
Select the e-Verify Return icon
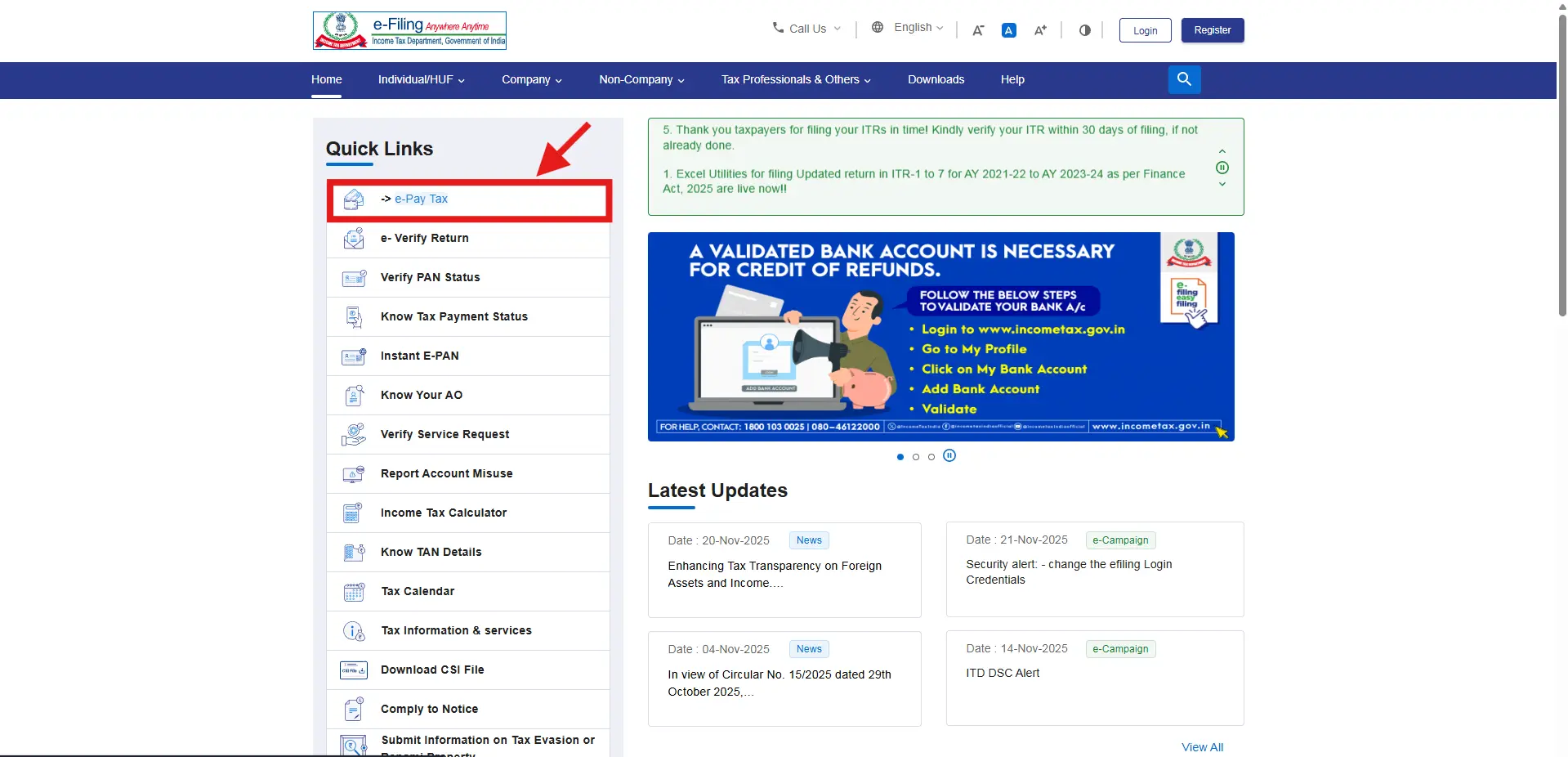pyautogui.click(x=353, y=238)
